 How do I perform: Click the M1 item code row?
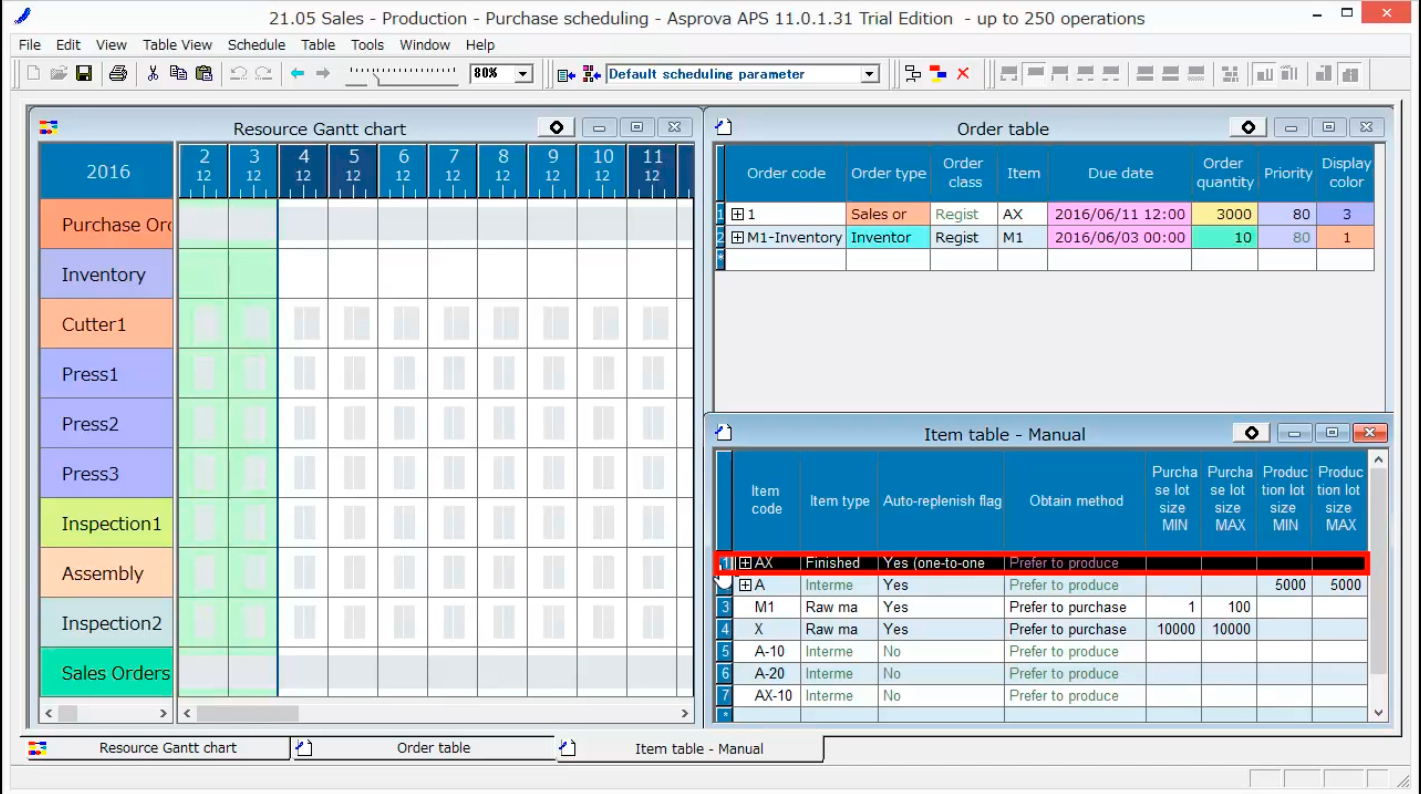pos(765,607)
